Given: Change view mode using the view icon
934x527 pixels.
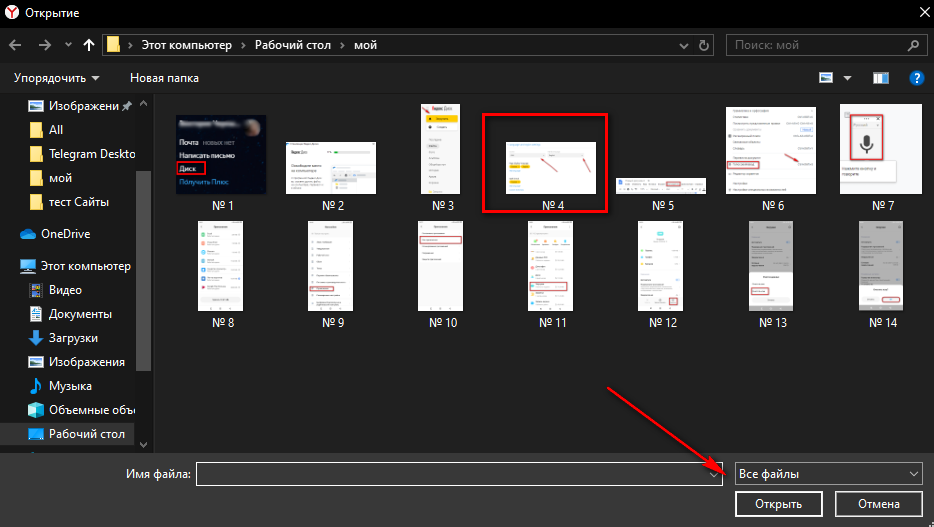Looking at the screenshot, I should 827,78.
